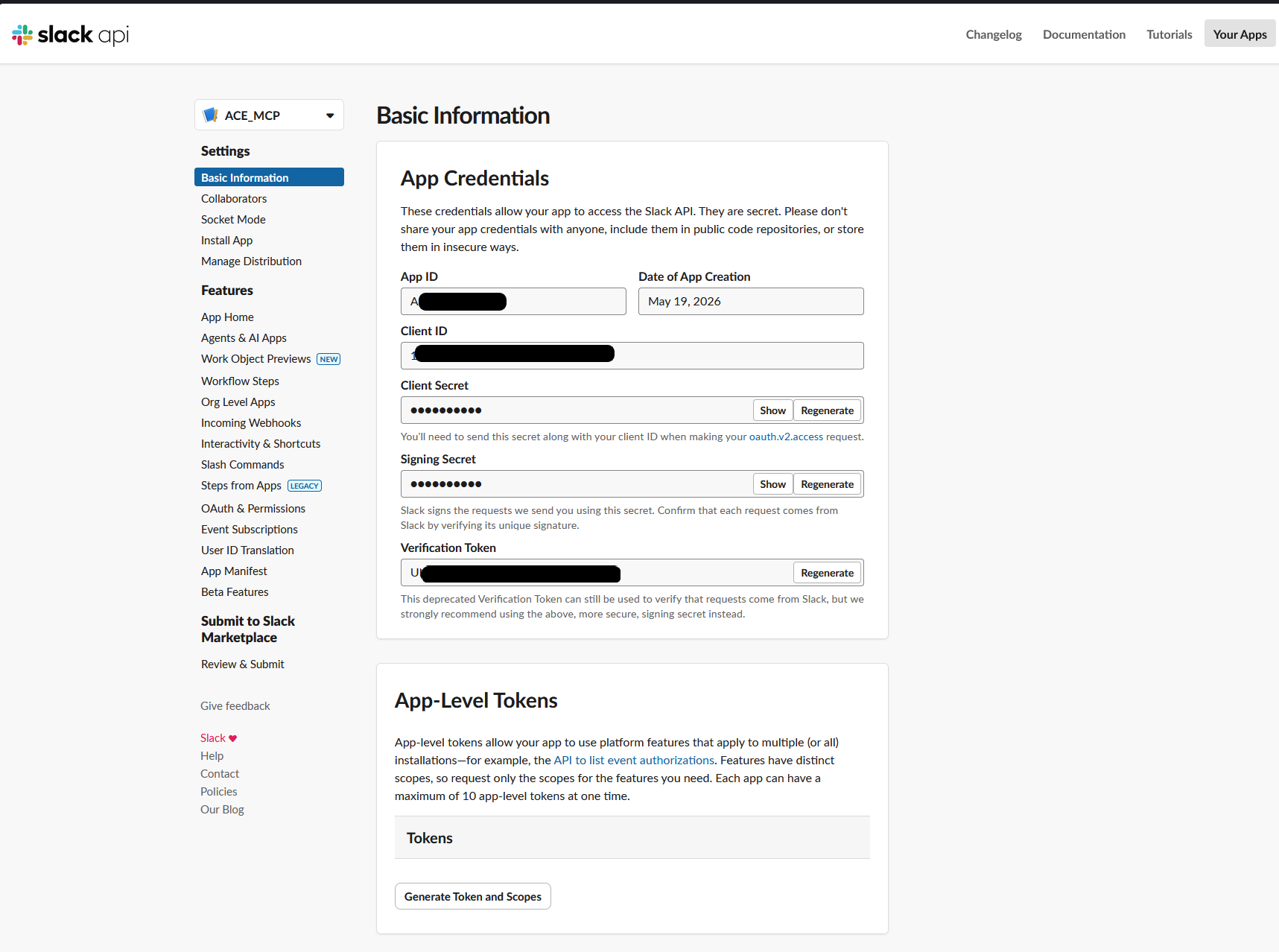Open the Help footer link
This screenshot has width=1279, height=952.
(x=212, y=755)
